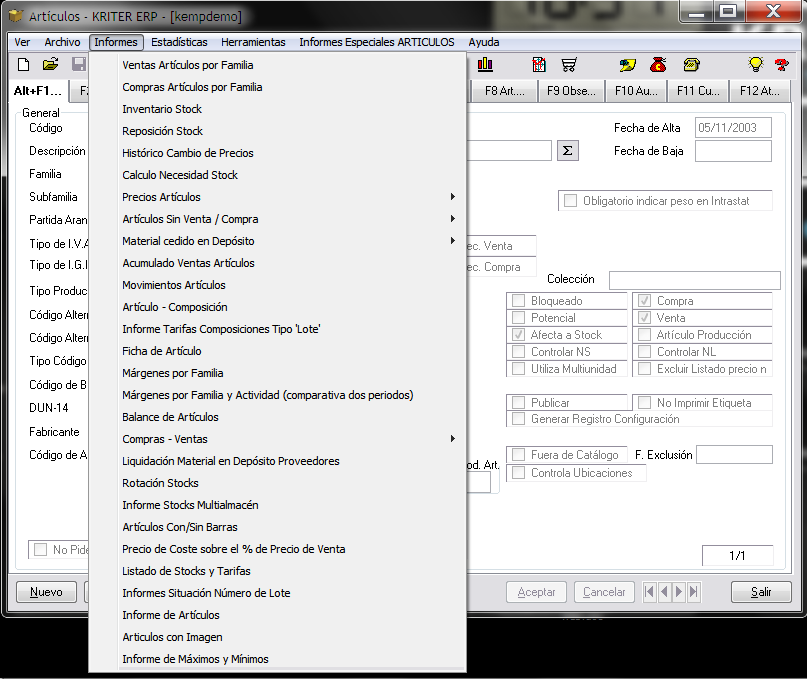Toggle the Potencial checkbox
Viewport: 807px width, 679px height.
tap(518, 318)
